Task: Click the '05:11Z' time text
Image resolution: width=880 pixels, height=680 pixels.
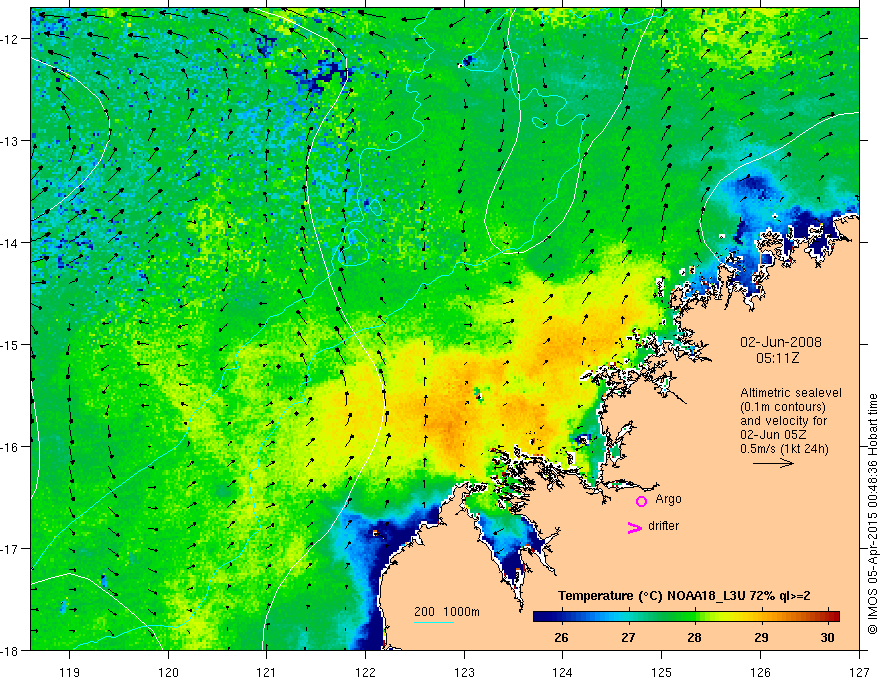Action: 777,358
